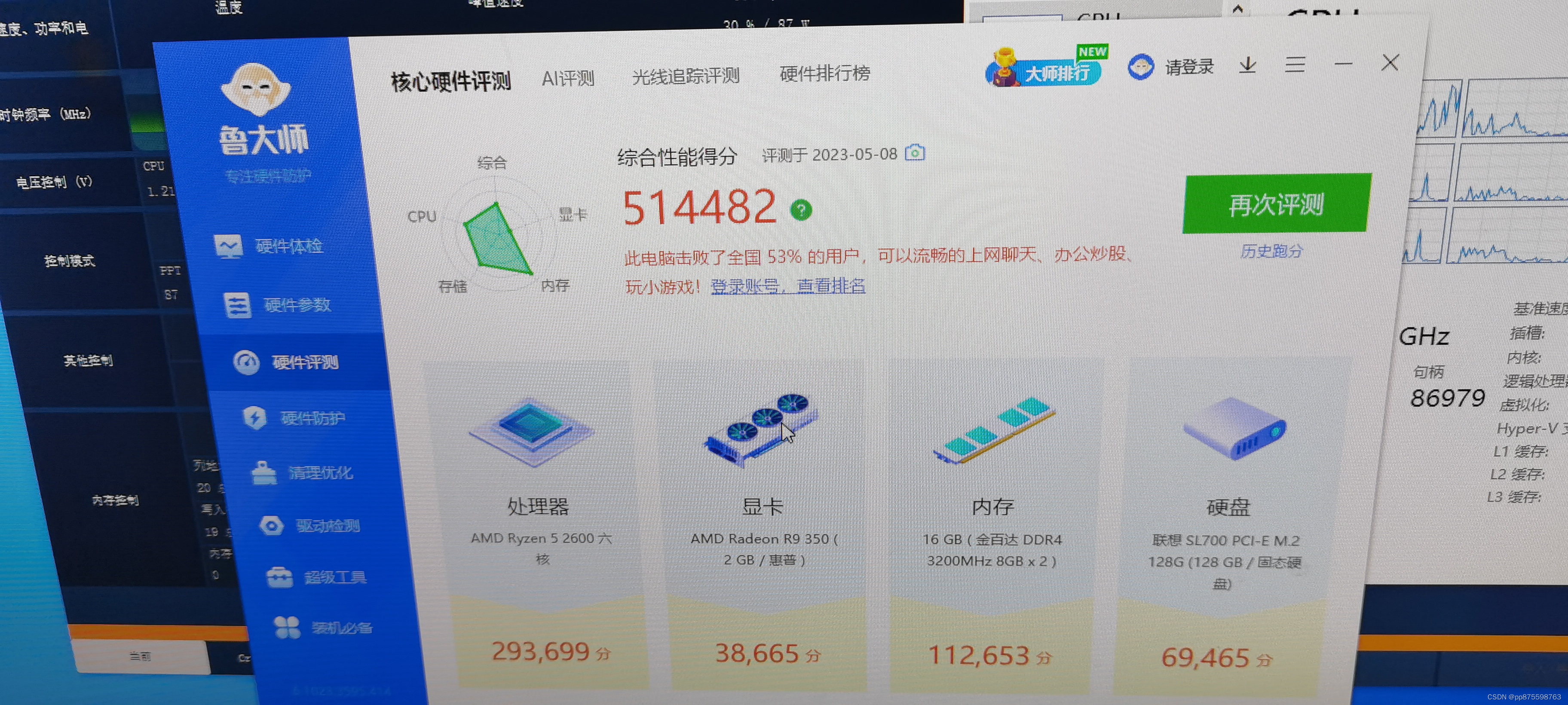Click 时钟频率 (MHz) in background window

46,114
